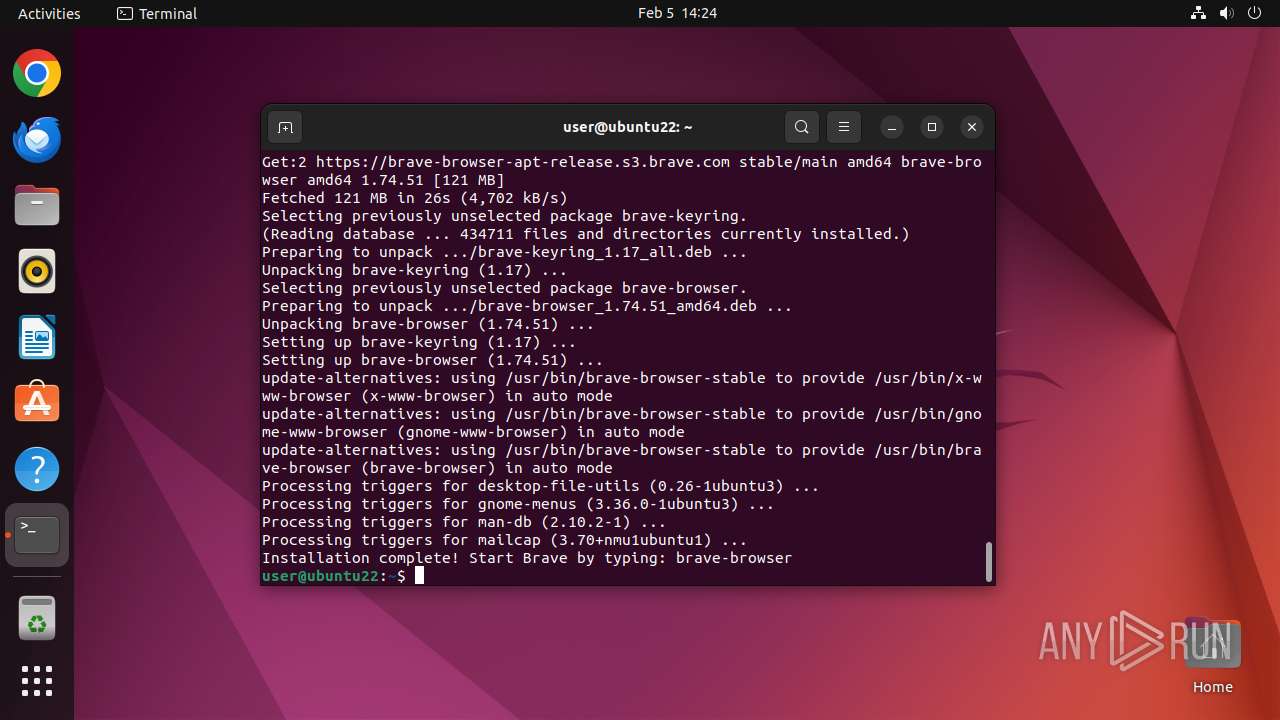Image resolution: width=1280 pixels, height=720 pixels.
Task: Click the user@ubuntu22 command prompt
Action: coord(334,576)
